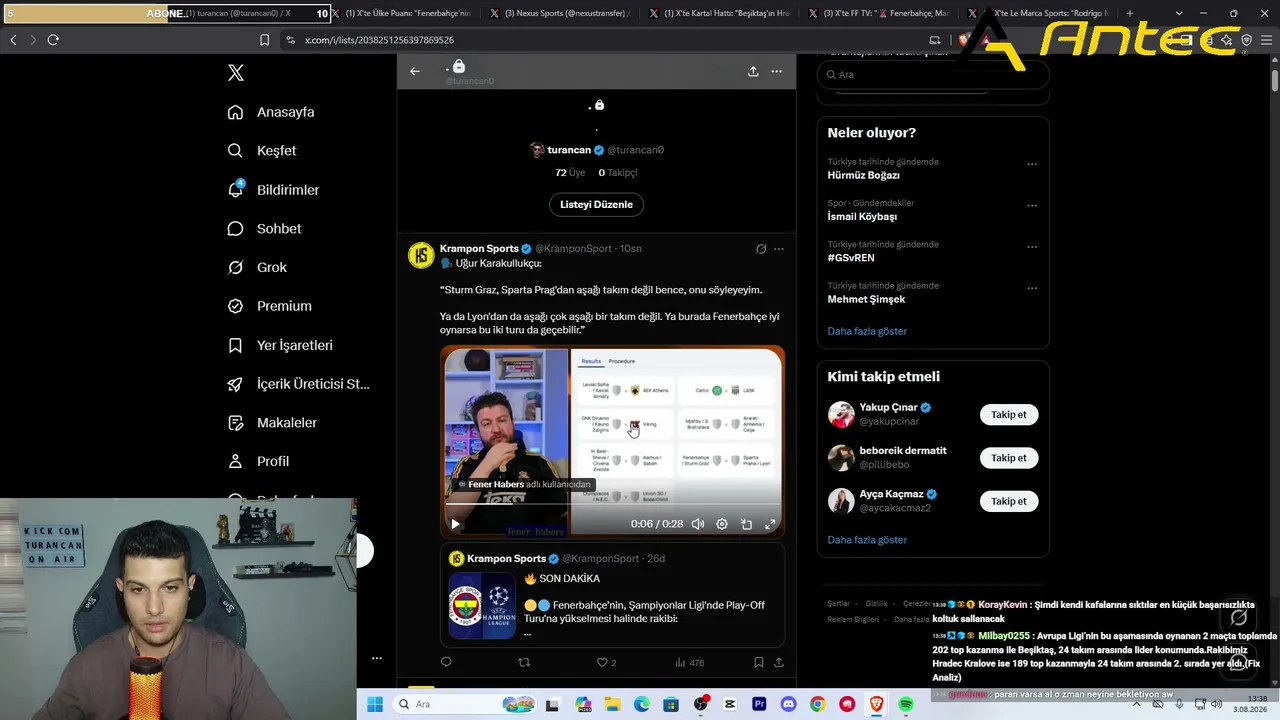The height and width of the screenshot is (720, 1280).
Task: View post analytics showing 476
Action: coord(690,662)
